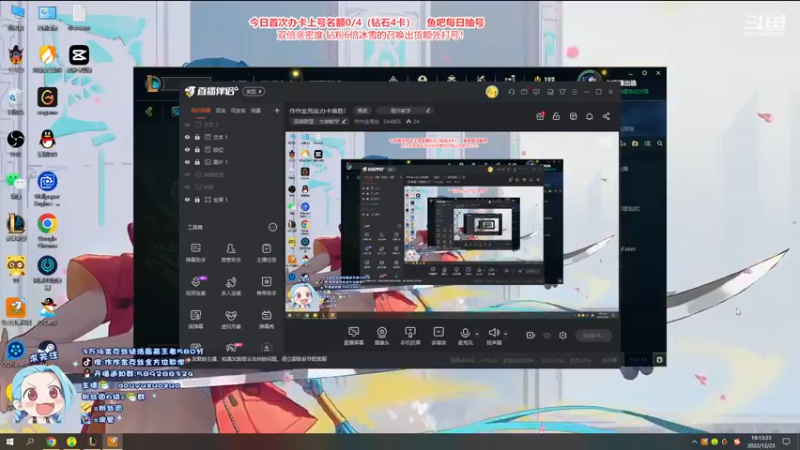
Task: Click the share icon above the preview
Action: click(x=606, y=116)
